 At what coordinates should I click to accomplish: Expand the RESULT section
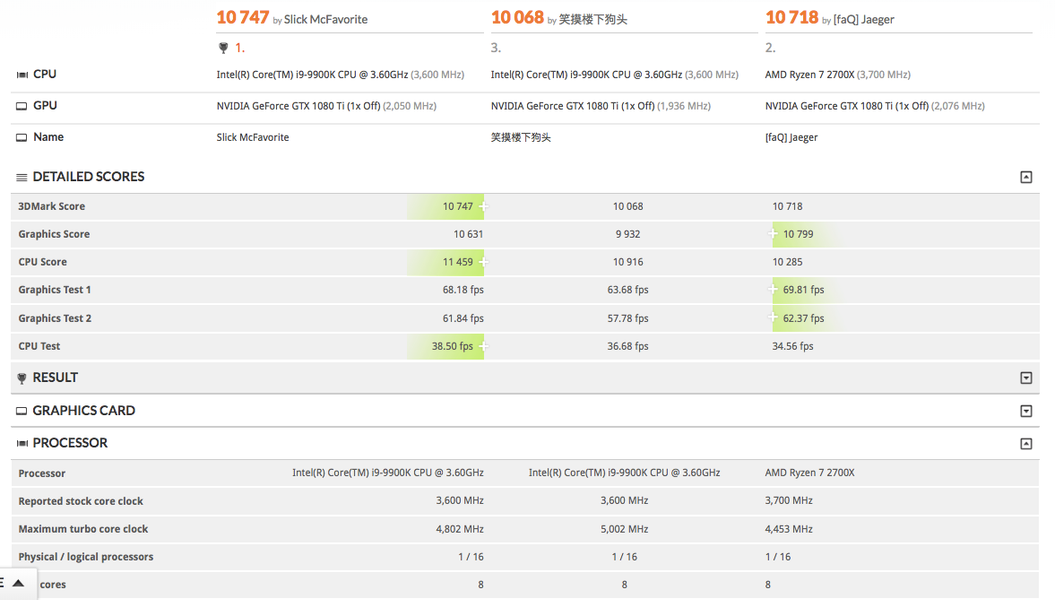(x=1026, y=377)
